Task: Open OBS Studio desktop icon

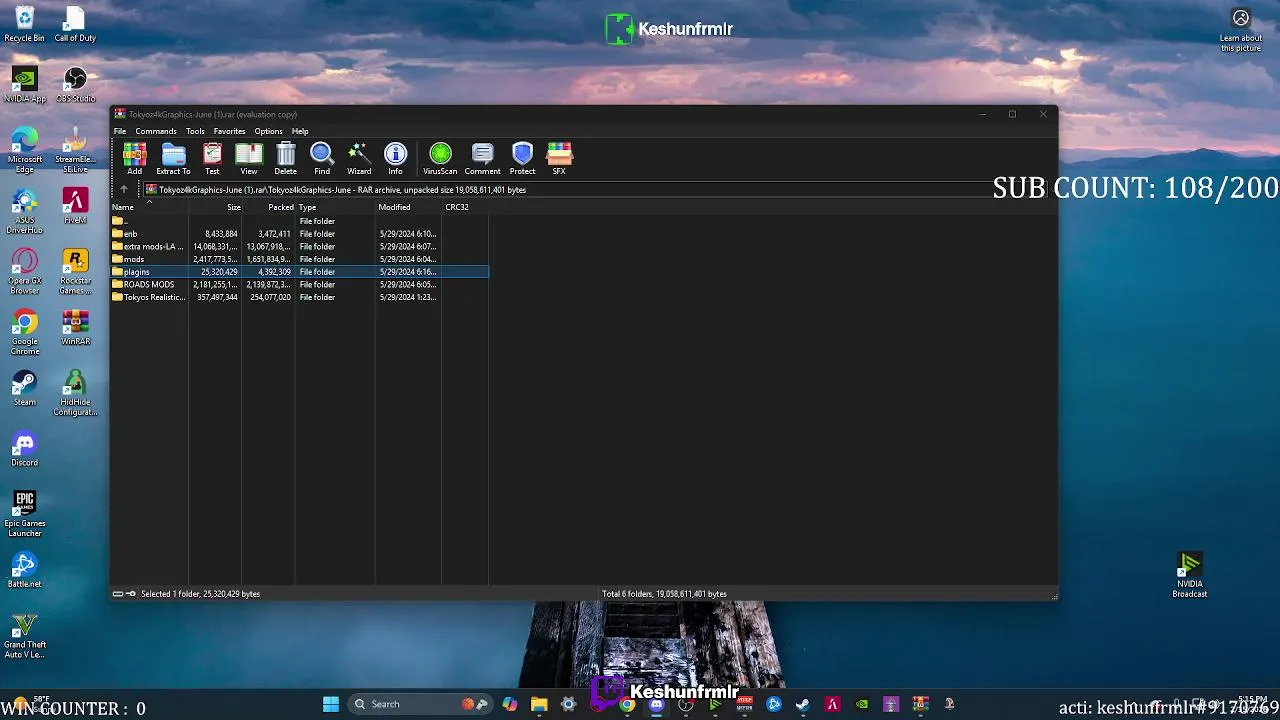Action: click(75, 85)
